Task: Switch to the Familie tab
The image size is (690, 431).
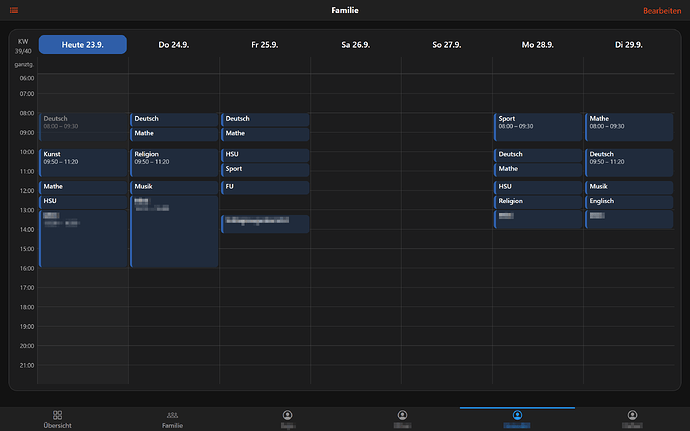Action: point(172,419)
